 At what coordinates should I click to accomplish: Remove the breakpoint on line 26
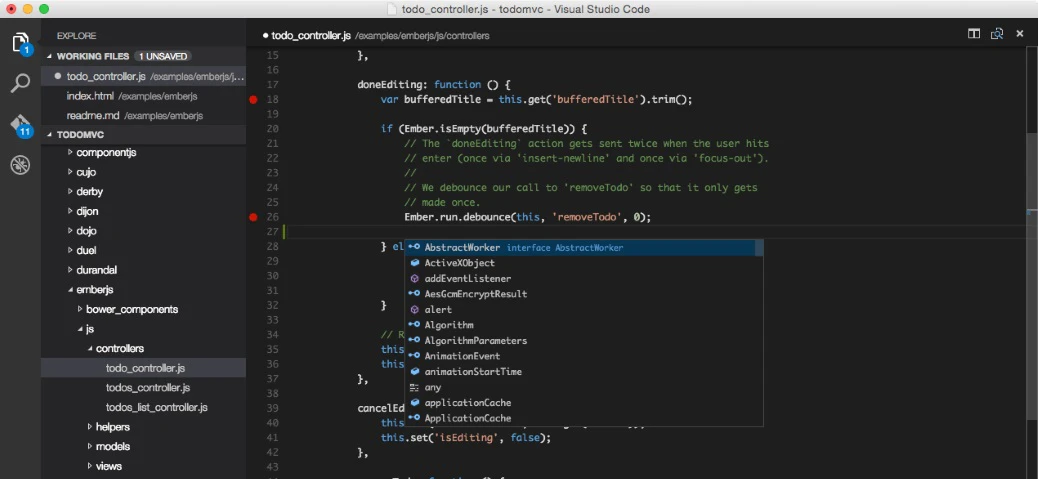click(x=253, y=217)
